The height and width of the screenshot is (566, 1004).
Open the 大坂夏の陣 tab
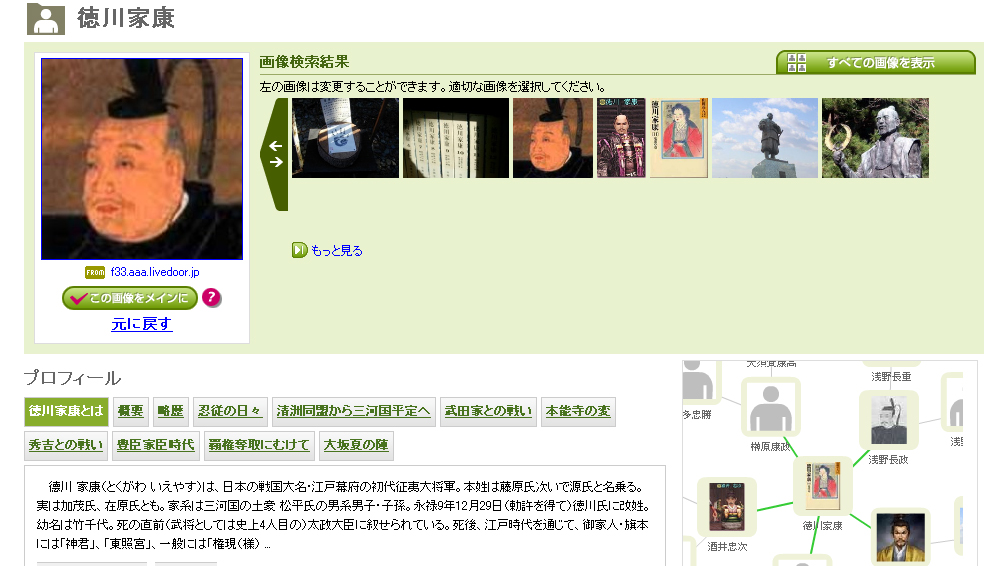[x=356, y=445]
